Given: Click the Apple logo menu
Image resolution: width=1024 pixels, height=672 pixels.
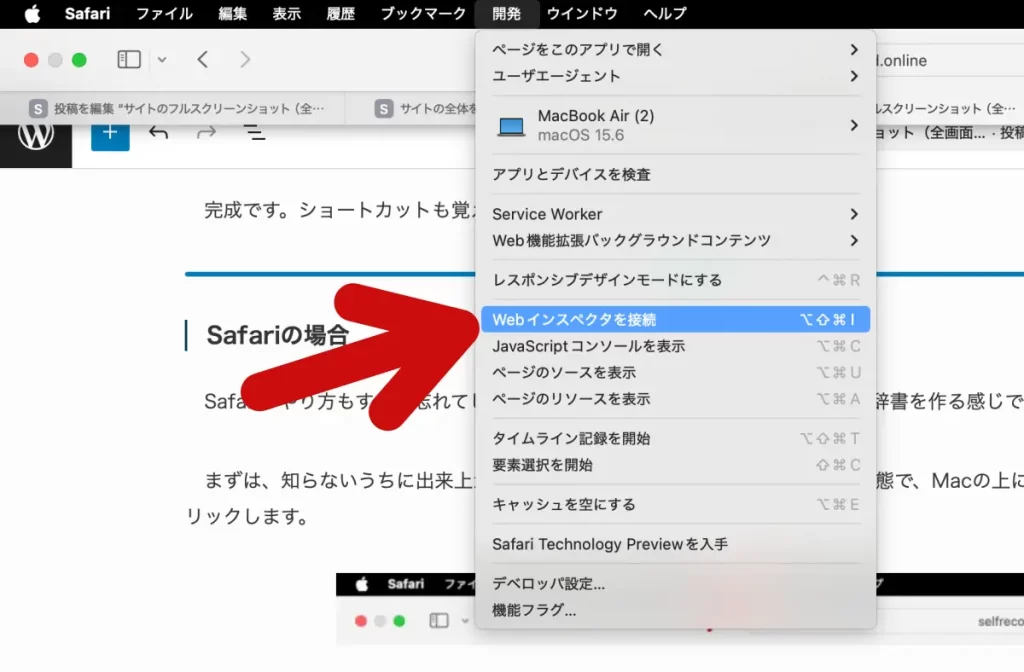Looking at the screenshot, I should click(32, 14).
